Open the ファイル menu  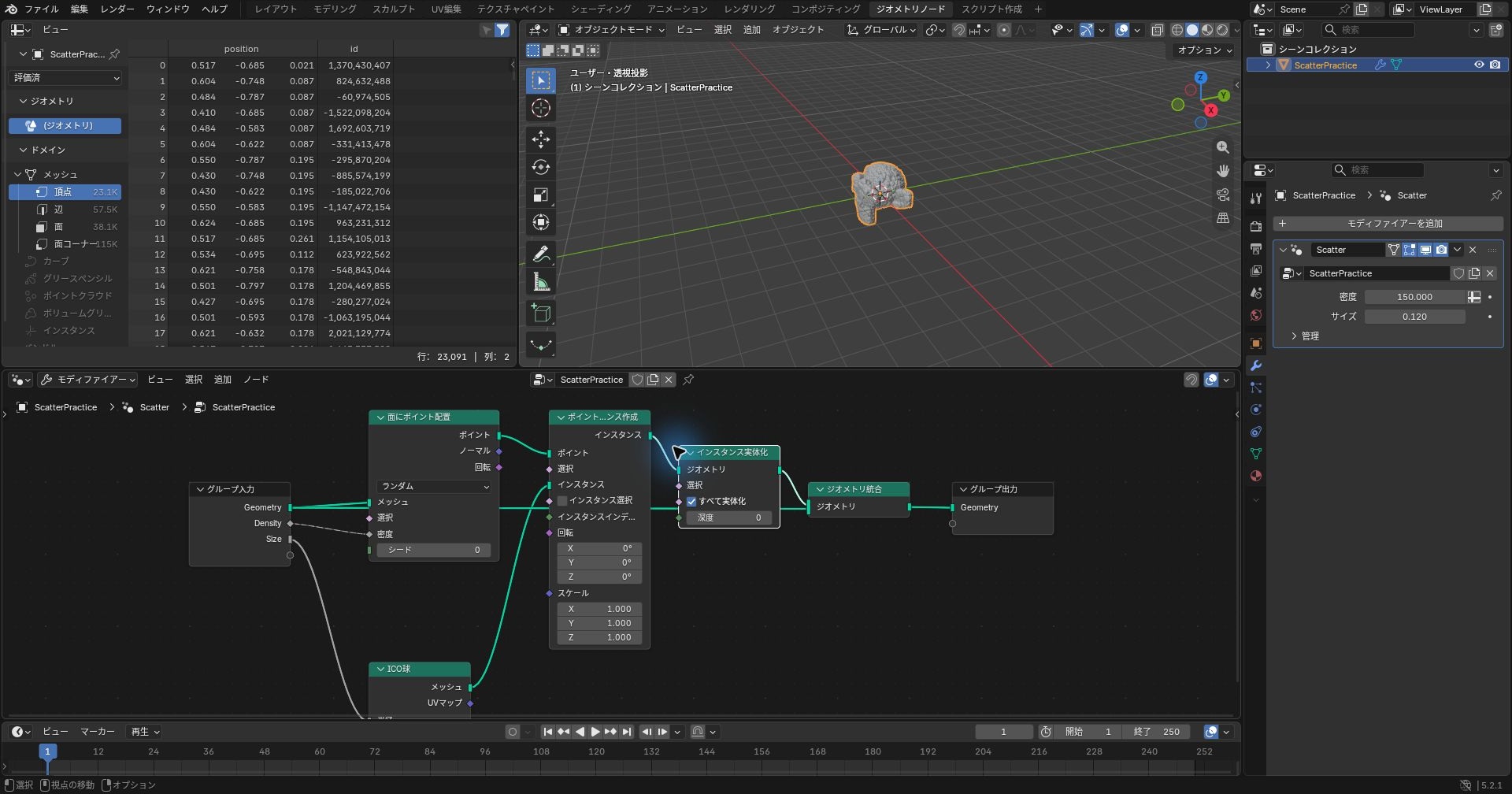click(x=42, y=9)
